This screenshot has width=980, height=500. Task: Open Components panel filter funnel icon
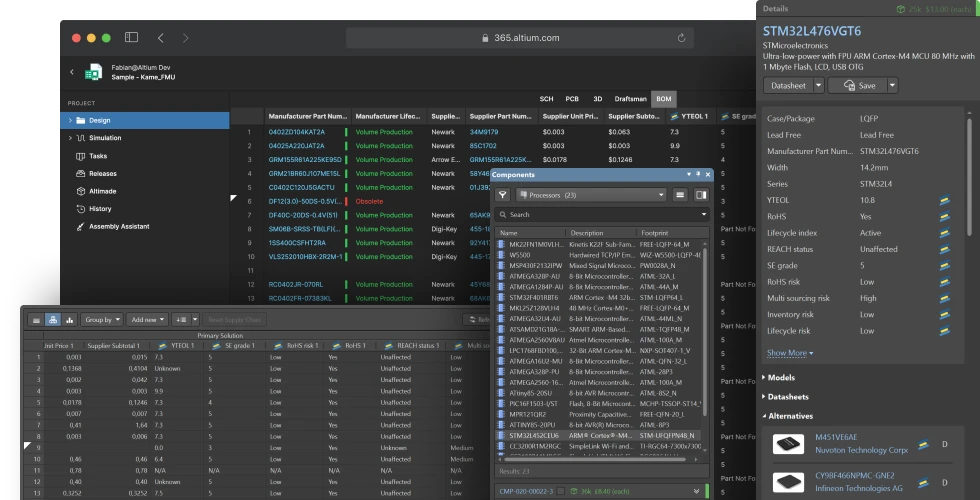tap(502, 195)
